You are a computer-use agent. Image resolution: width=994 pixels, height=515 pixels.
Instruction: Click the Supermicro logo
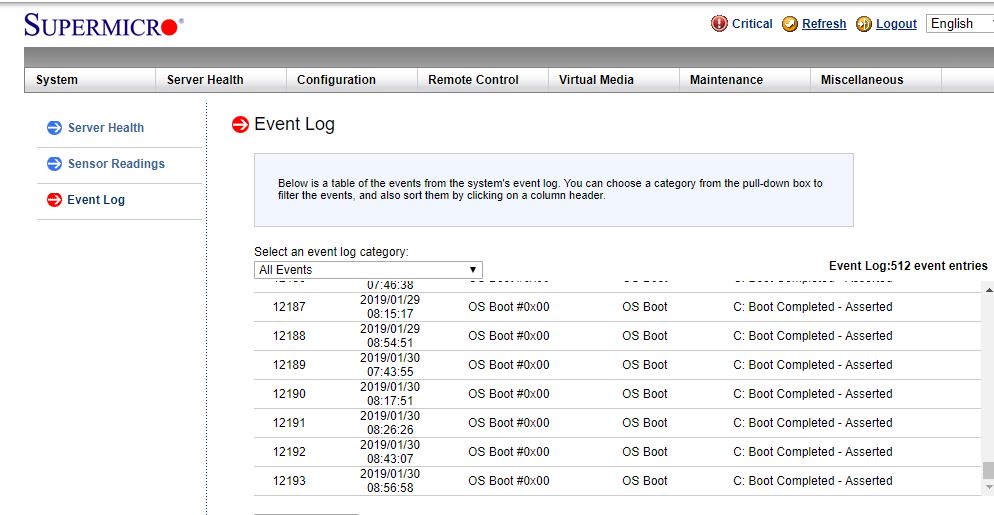pyautogui.click(x=103, y=26)
